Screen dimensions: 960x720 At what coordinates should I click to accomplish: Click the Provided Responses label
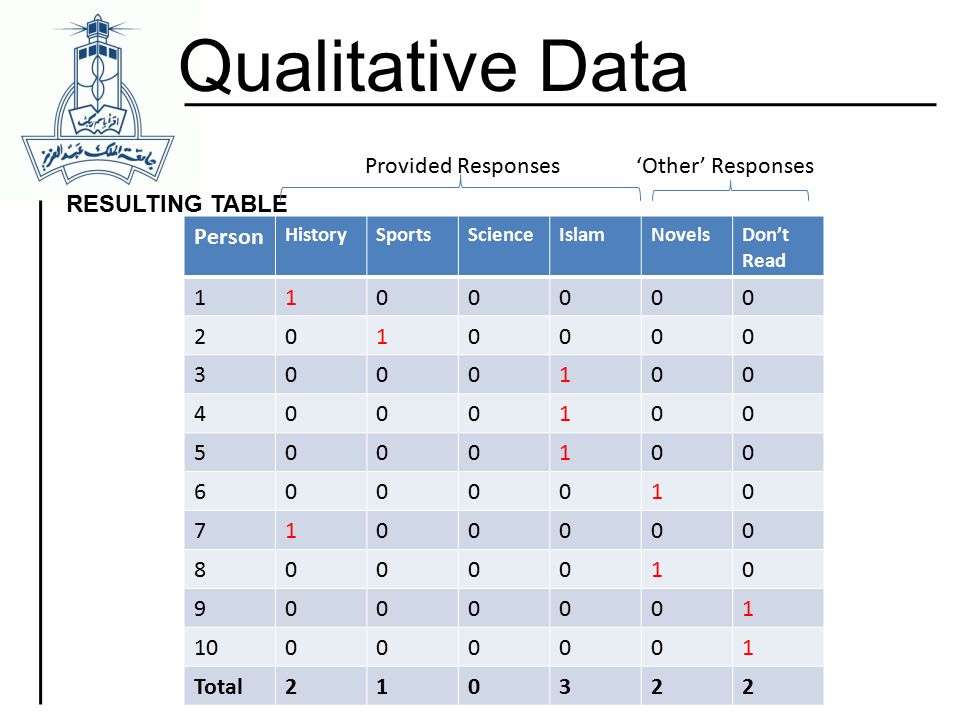tap(462, 166)
